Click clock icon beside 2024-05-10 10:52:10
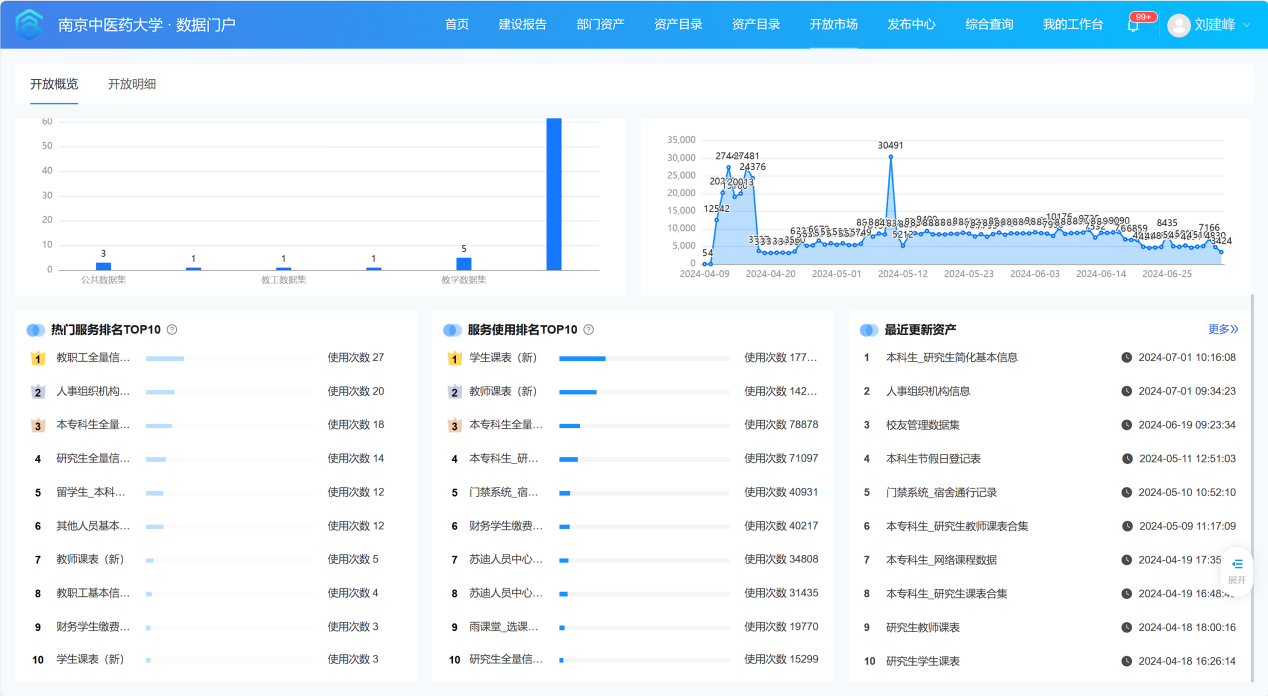Screen dimensions: 1268x696 (x=1127, y=492)
